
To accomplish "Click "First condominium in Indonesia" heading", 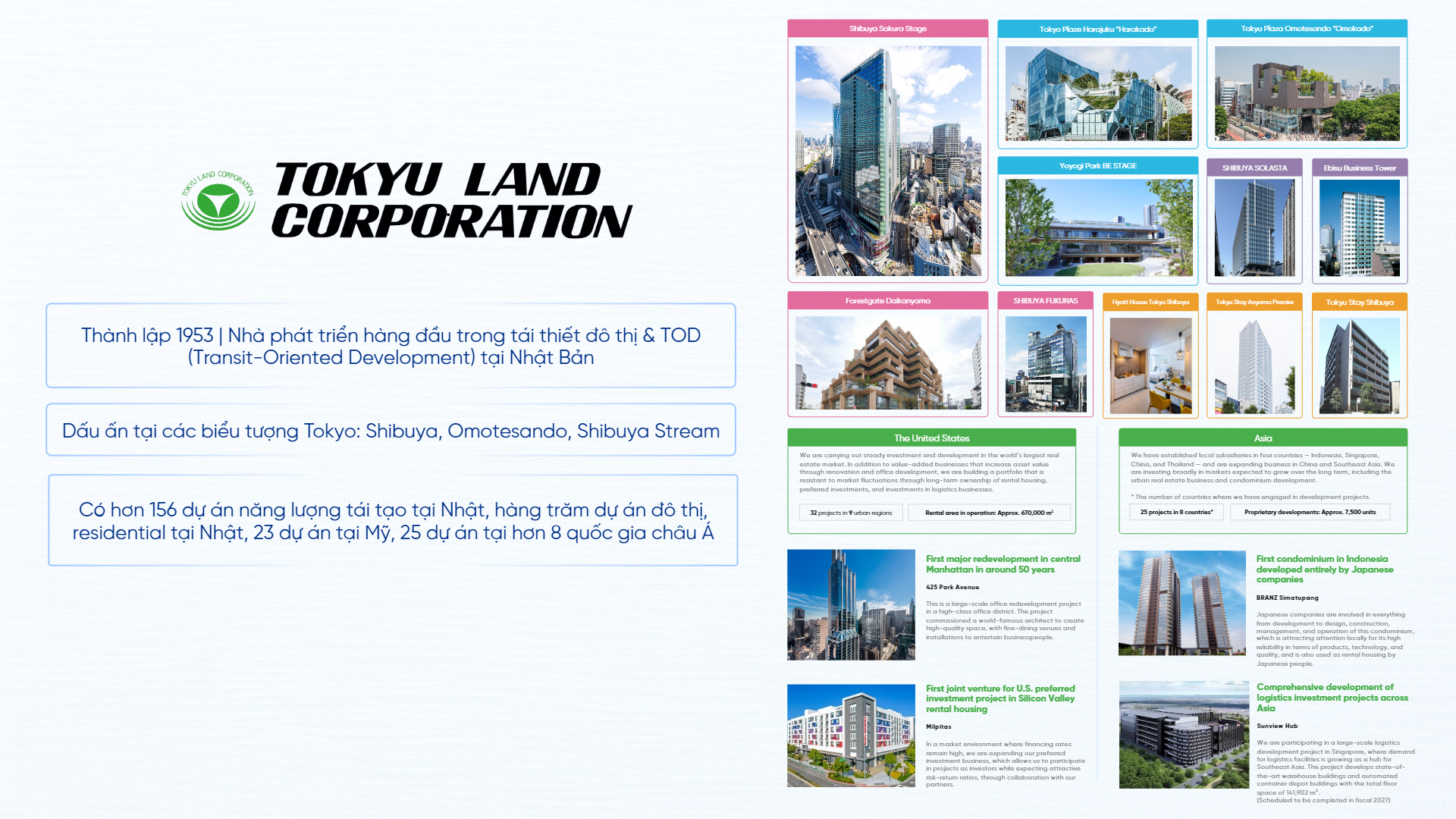I will click(1325, 569).
